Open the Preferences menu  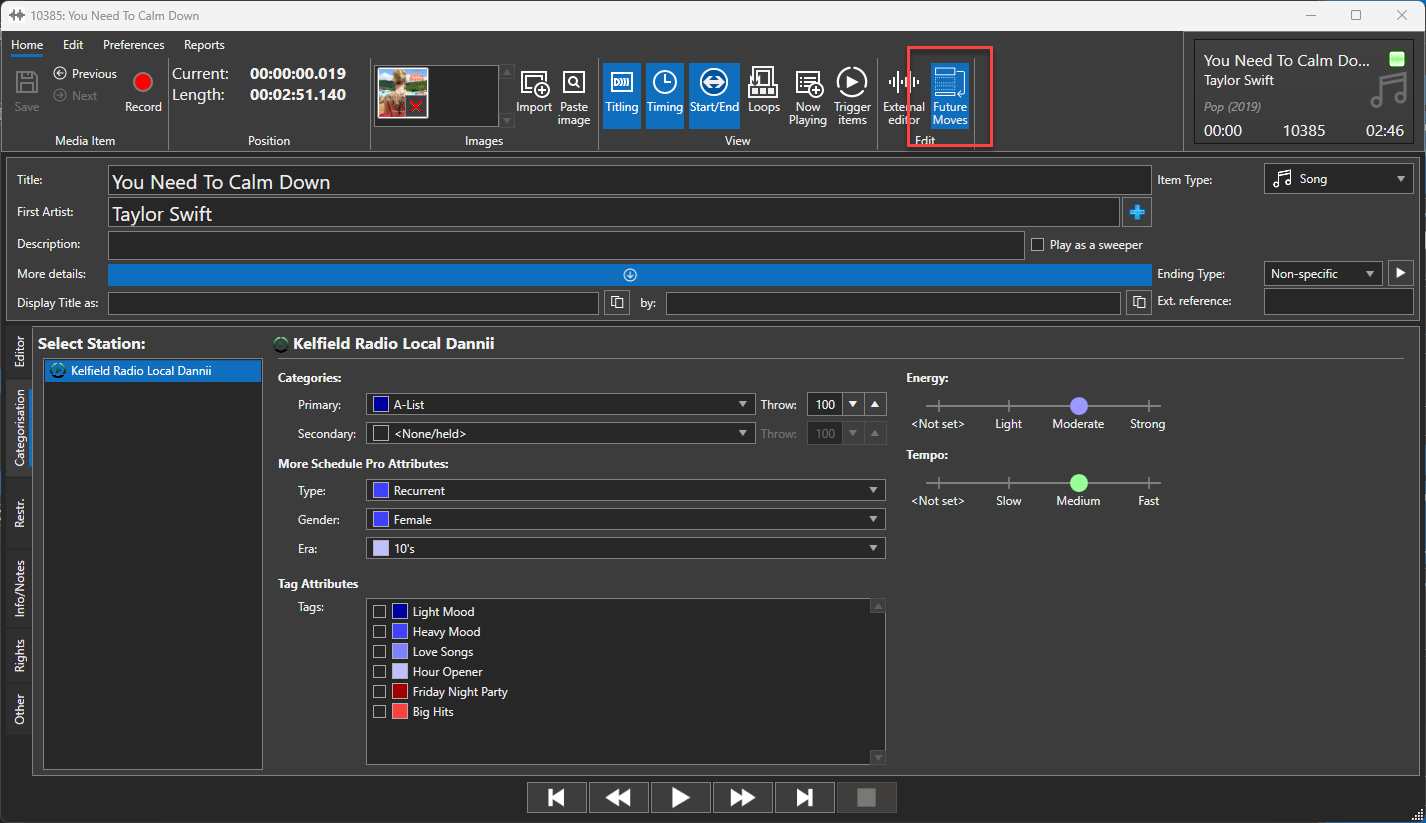133,45
